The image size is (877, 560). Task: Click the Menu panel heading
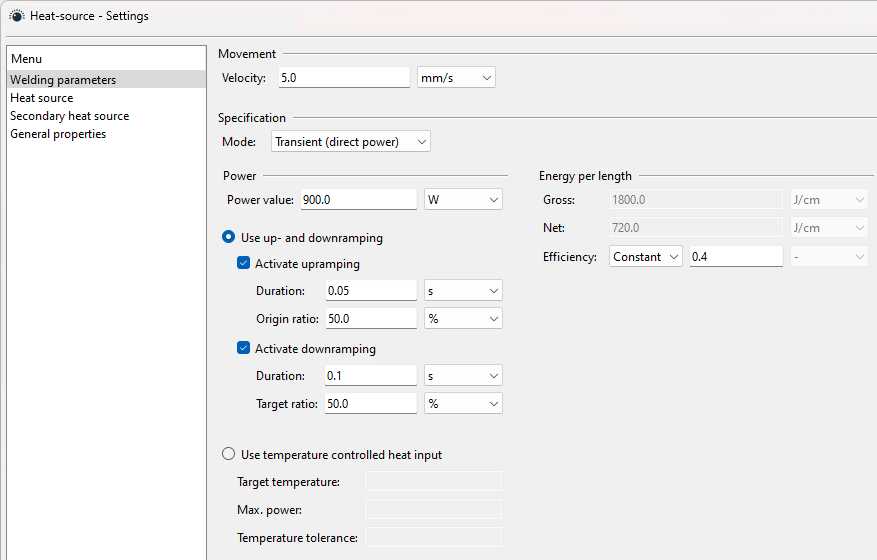[x=26, y=59]
